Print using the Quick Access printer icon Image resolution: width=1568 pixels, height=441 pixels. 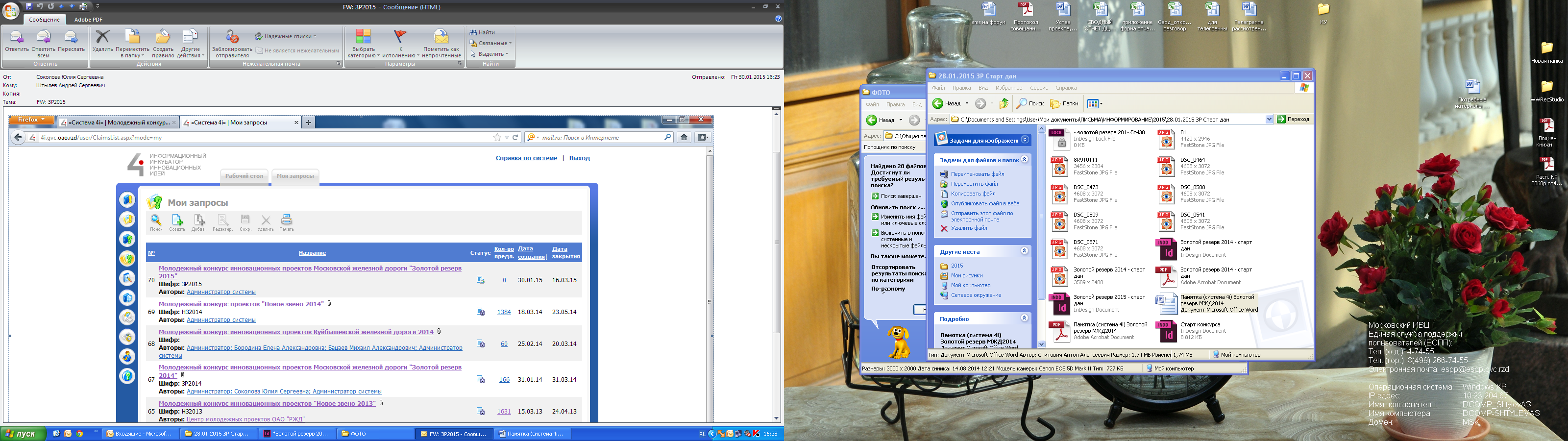tap(83, 6)
